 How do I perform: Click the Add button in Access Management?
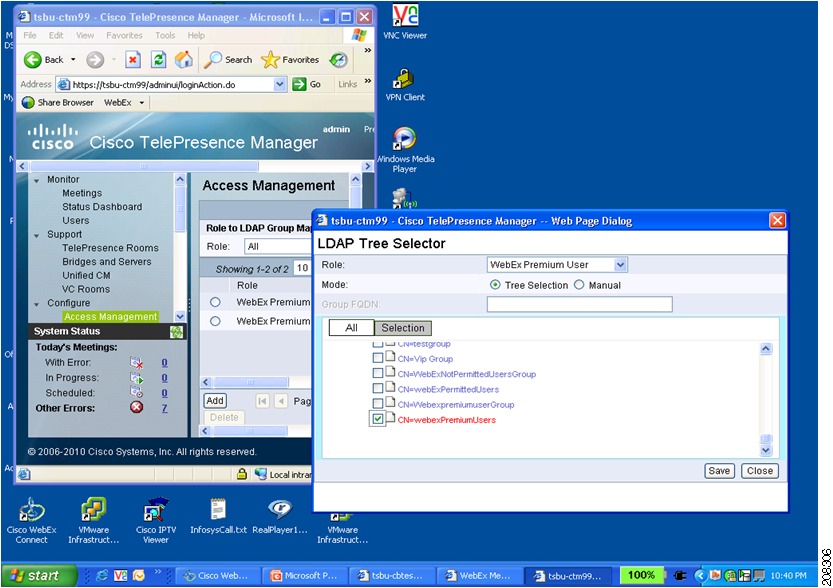point(215,400)
